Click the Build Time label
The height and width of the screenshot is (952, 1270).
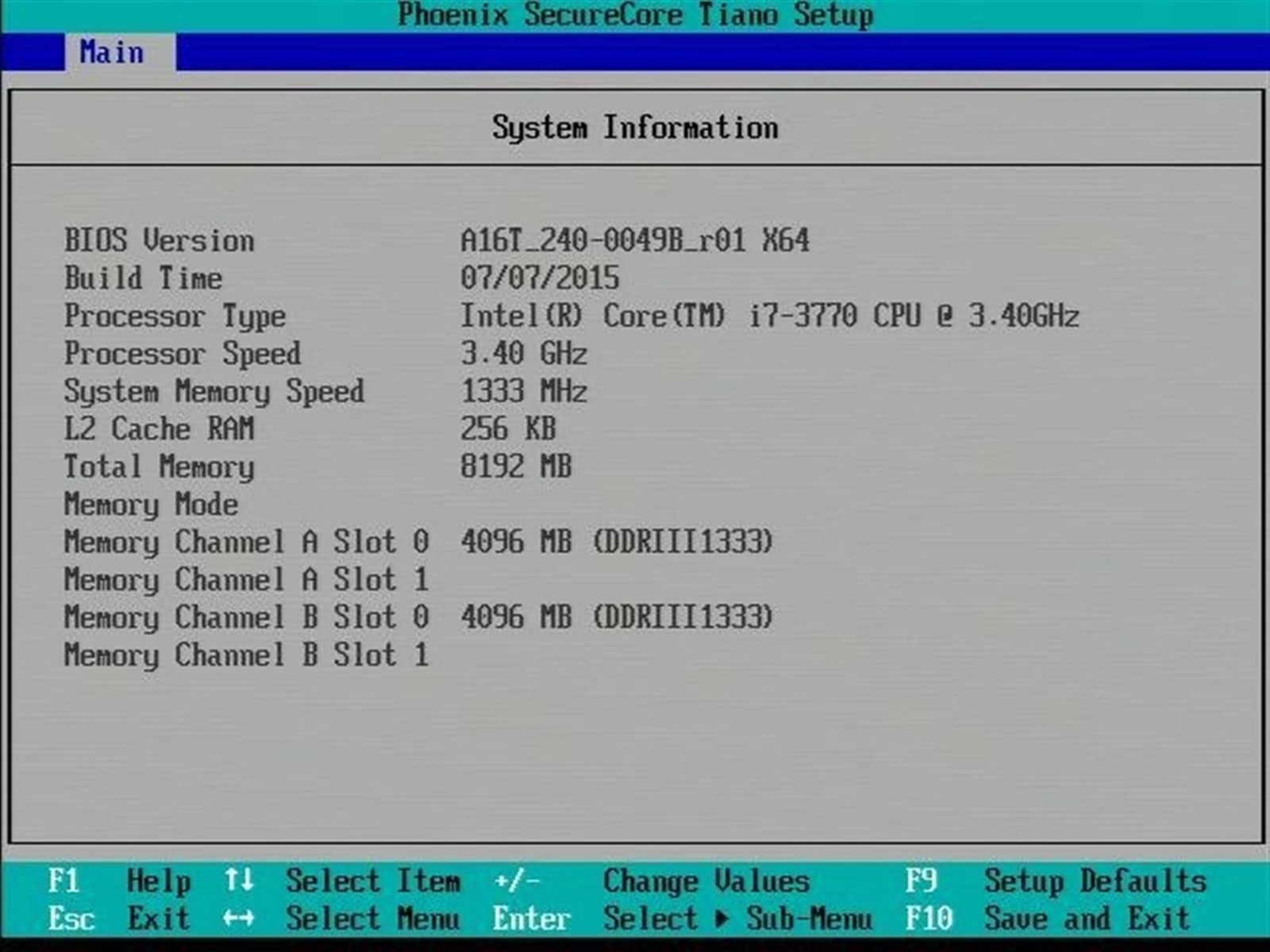(x=144, y=278)
